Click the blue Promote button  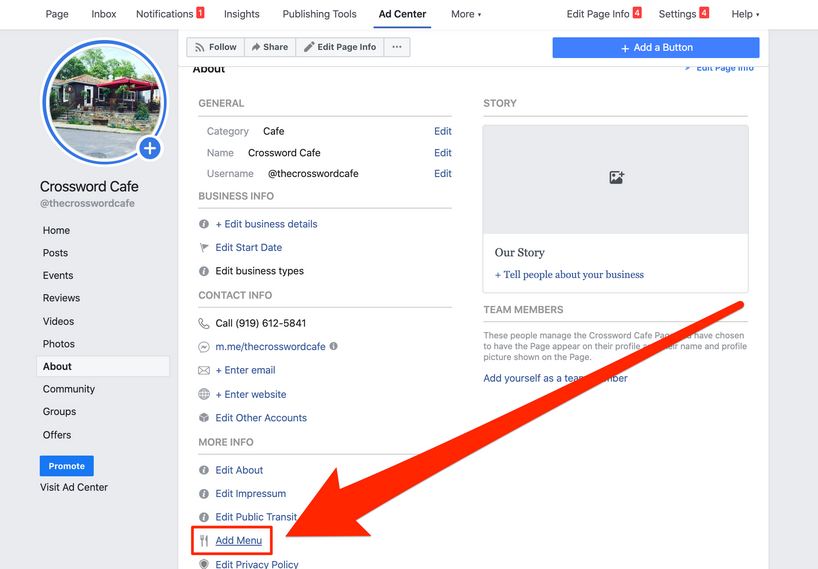[67, 466]
